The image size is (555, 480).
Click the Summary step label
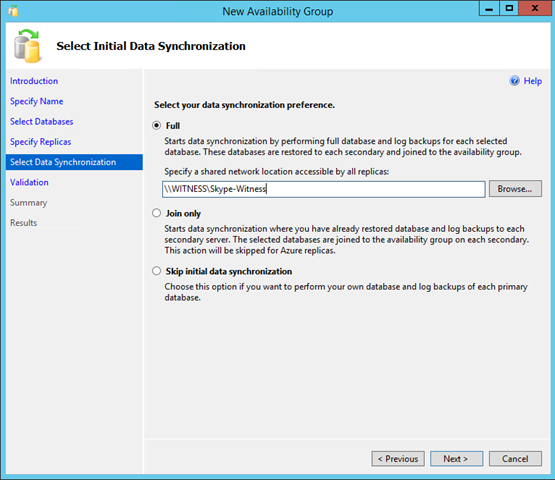point(28,202)
